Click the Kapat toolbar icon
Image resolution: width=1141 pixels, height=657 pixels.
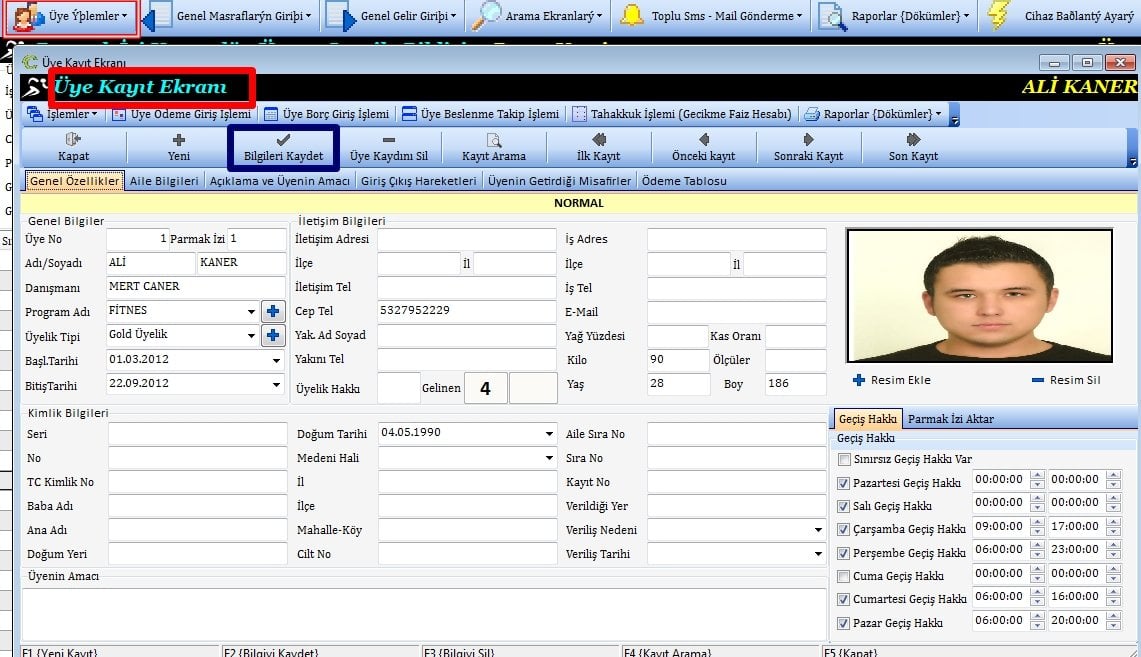coord(73,148)
